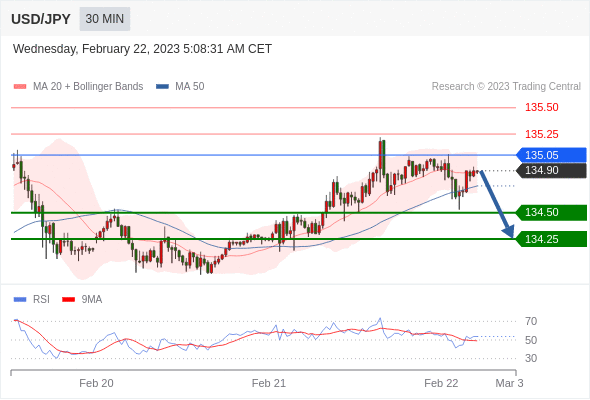Viewport: 590px width, 400px height.
Task: Click the MA 50 legend swatch
Action: coord(162,87)
